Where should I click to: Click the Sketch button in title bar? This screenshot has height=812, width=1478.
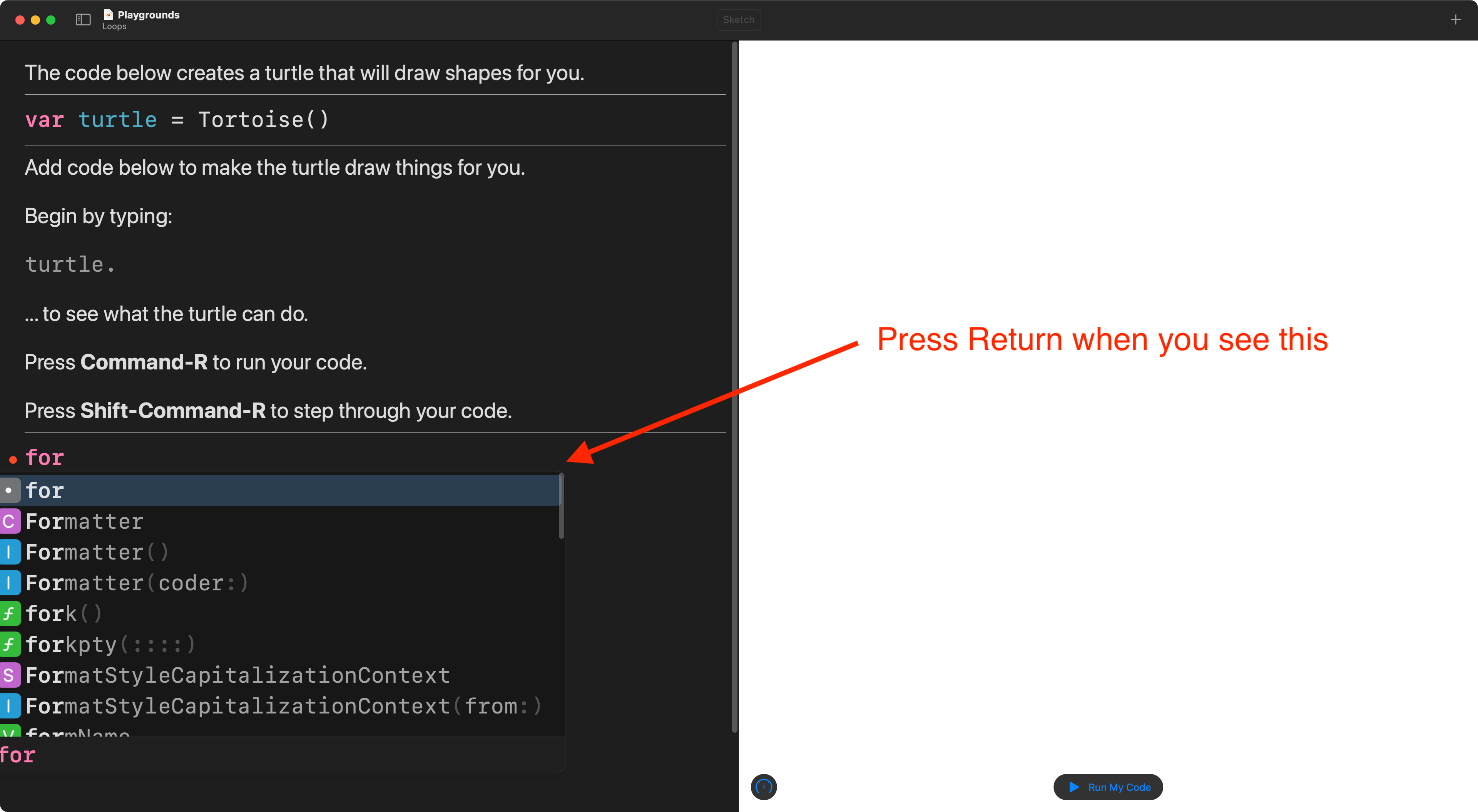[738, 20]
